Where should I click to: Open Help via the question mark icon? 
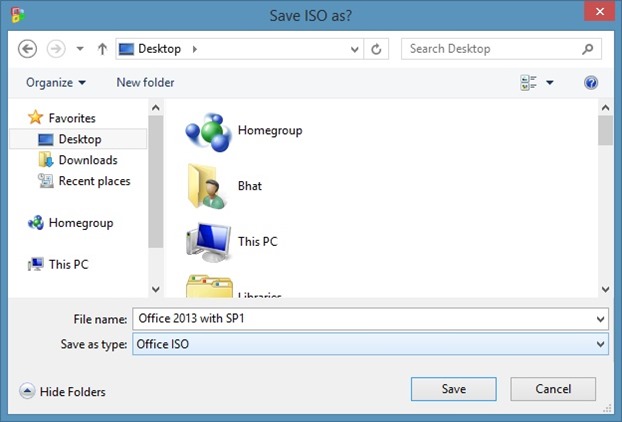click(591, 83)
